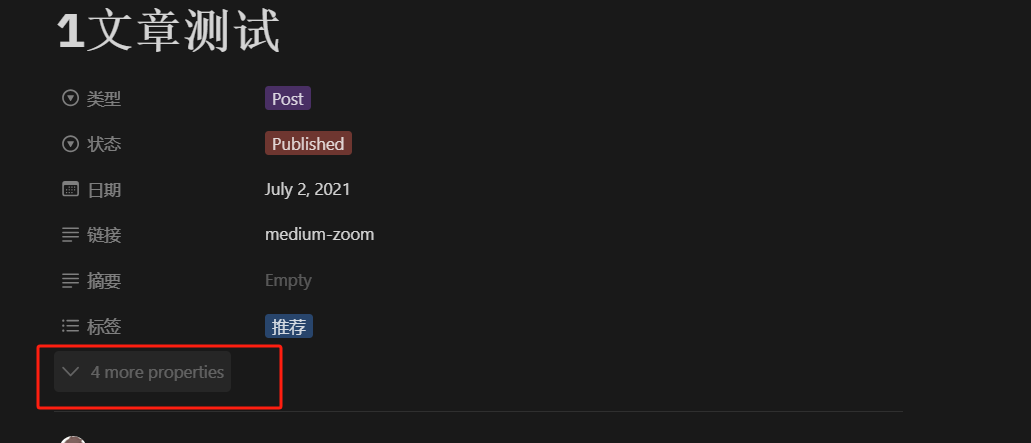Edit the medium-zoom link value
The width and height of the screenshot is (1031, 443).
(x=320, y=234)
